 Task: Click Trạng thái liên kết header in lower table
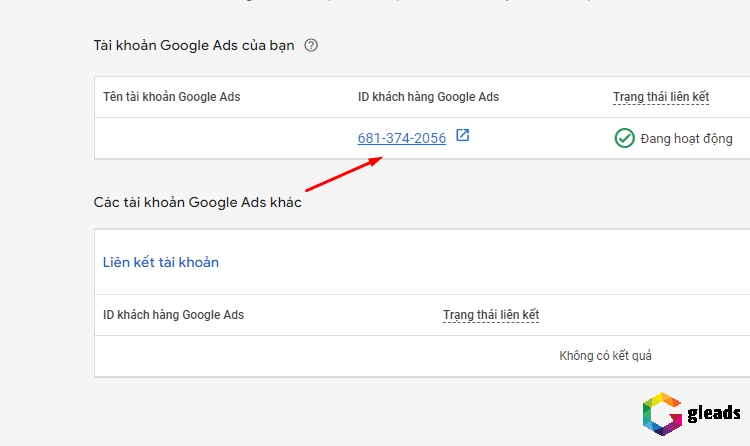pyautogui.click(x=491, y=315)
